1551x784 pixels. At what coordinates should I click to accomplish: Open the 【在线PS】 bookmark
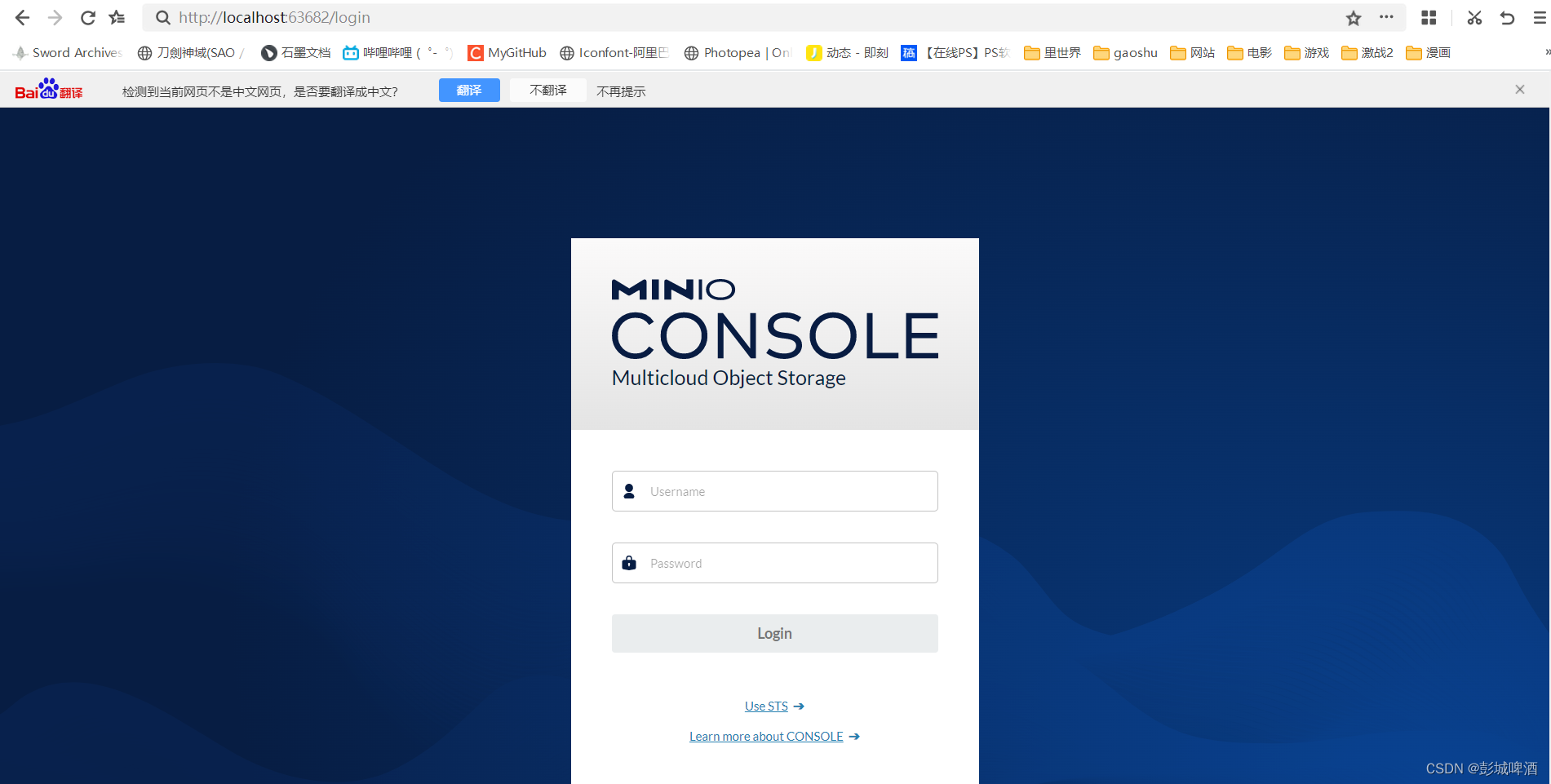pyautogui.click(x=955, y=52)
